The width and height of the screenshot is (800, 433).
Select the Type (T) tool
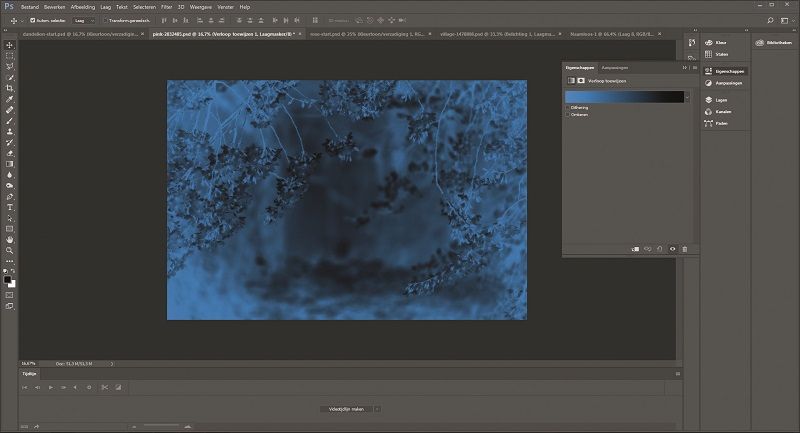(10, 207)
